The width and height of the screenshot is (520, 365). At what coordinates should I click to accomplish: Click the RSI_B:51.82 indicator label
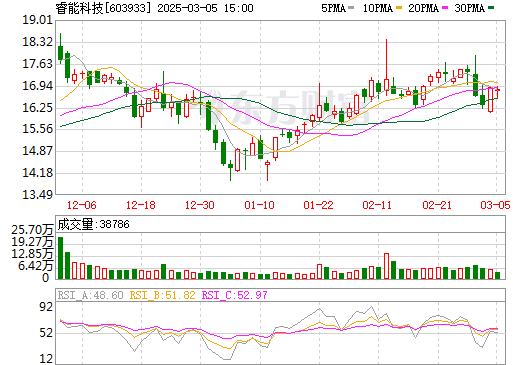pos(162,295)
